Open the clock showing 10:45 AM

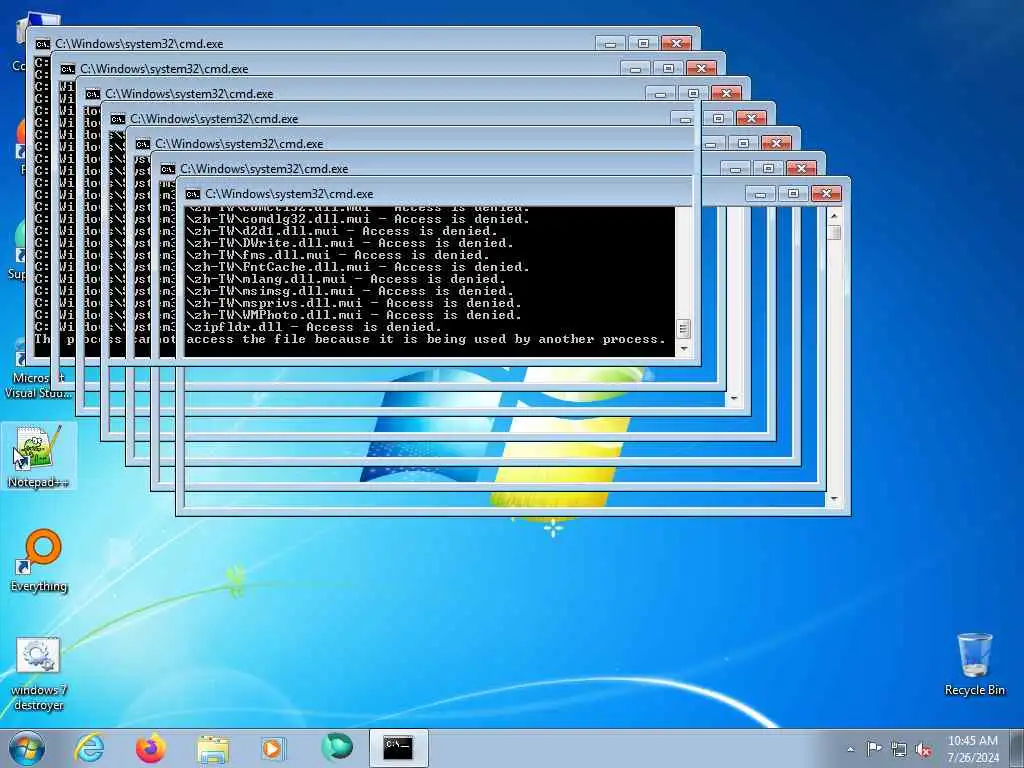pyautogui.click(x=973, y=749)
